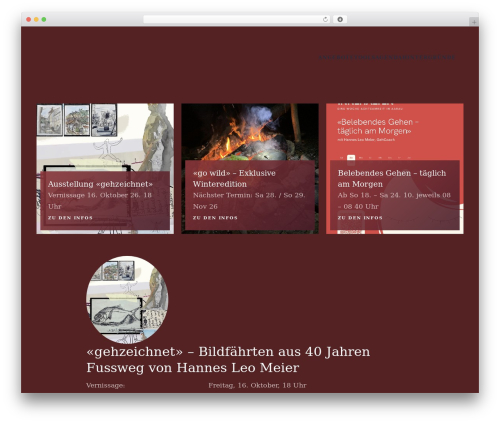
Task: Click the text 'Freitag, 16. Oktober, 18 Uhr'
Action: (257, 385)
